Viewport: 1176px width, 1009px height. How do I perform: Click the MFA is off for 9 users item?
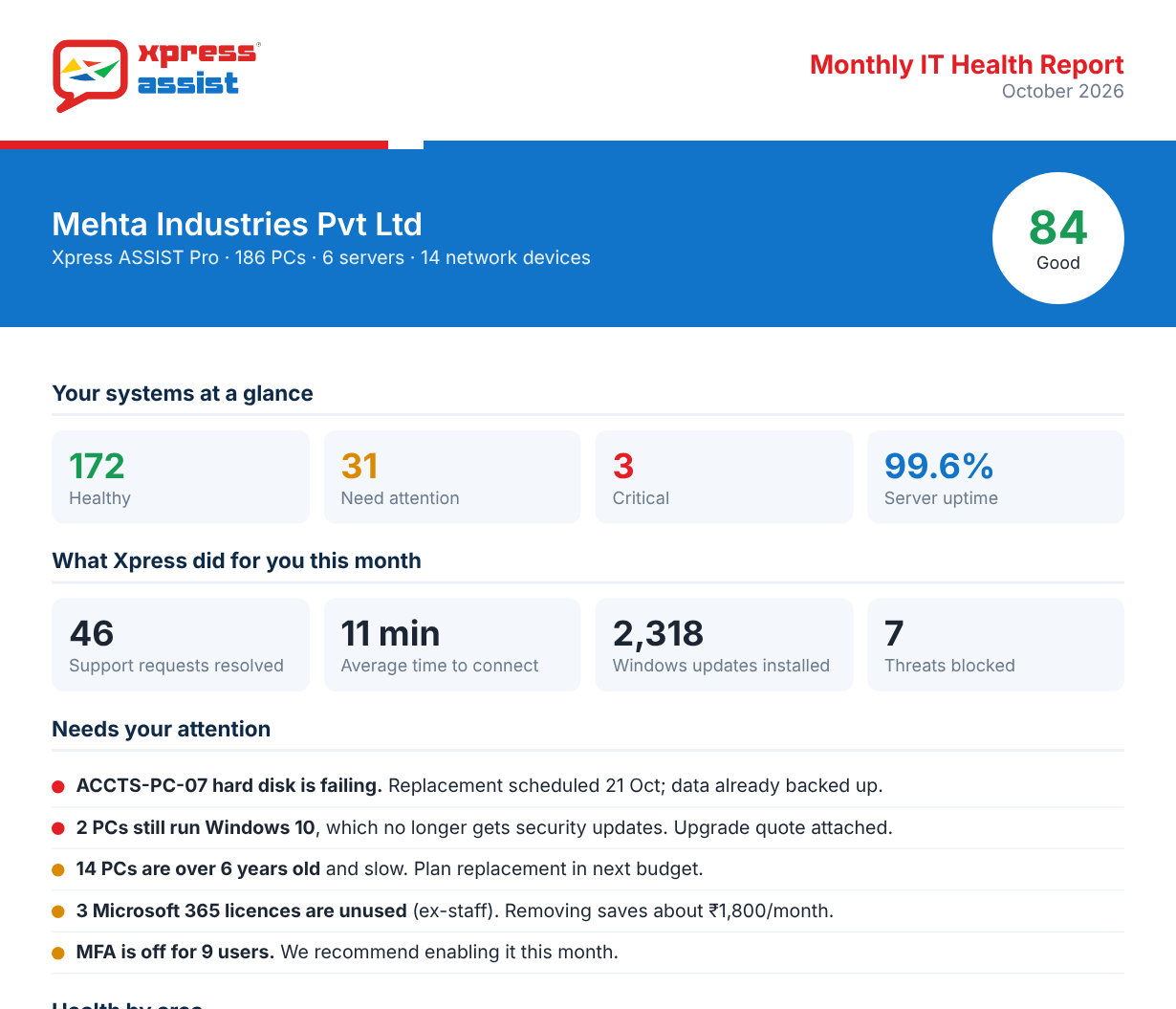click(588, 953)
